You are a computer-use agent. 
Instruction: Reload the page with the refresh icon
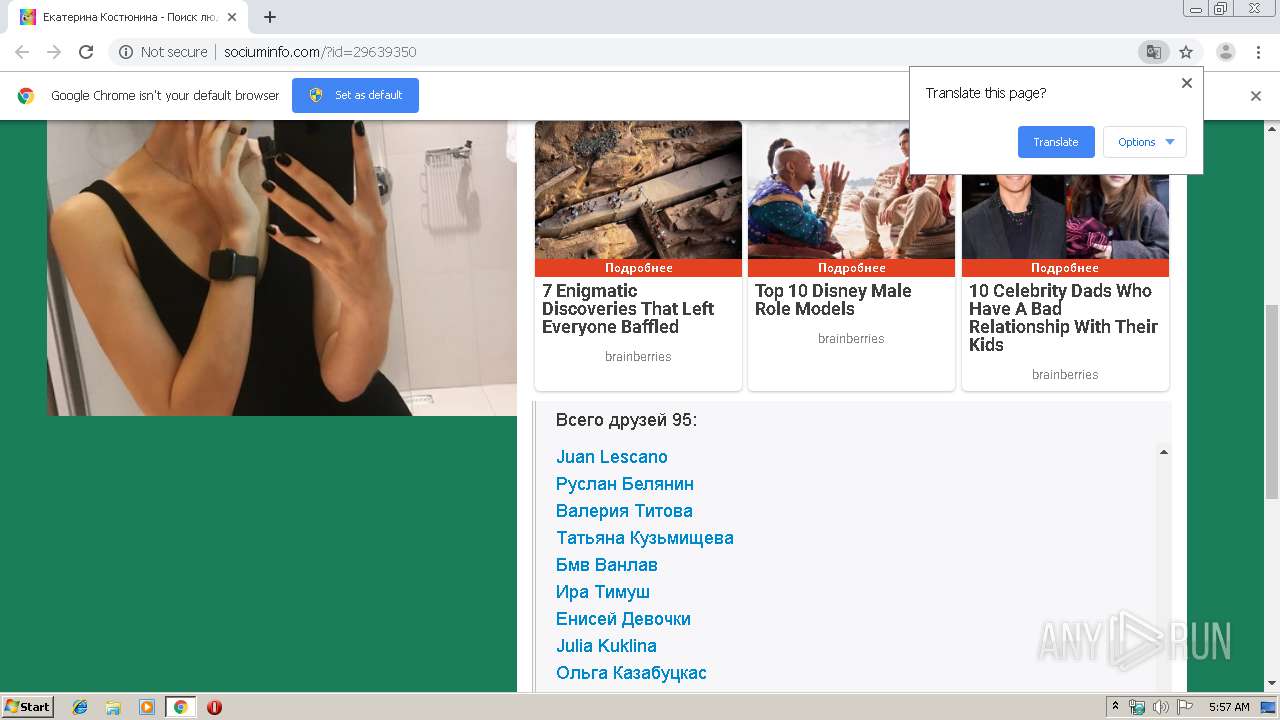tap(86, 52)
